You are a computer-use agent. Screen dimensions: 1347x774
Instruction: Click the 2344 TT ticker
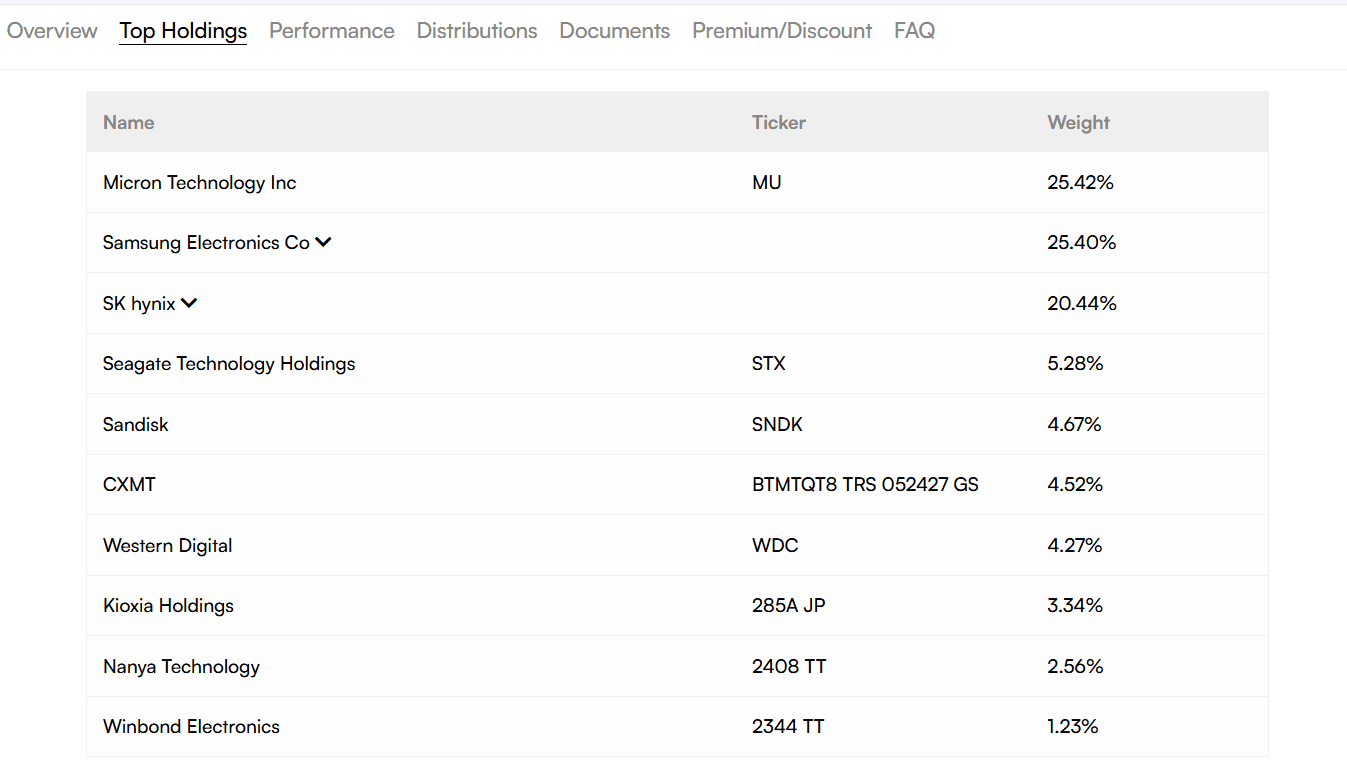pos(788,727)
